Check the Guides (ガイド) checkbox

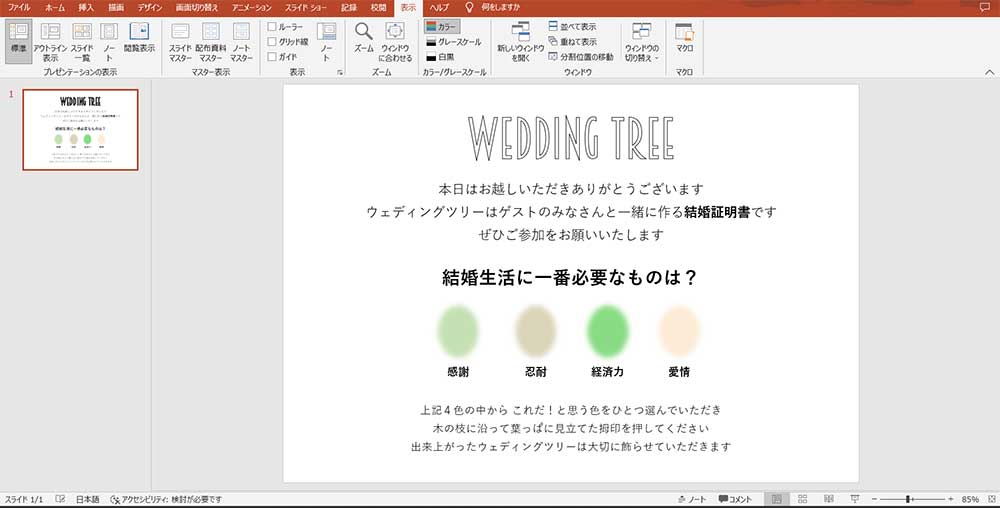[x=272, y=57]
